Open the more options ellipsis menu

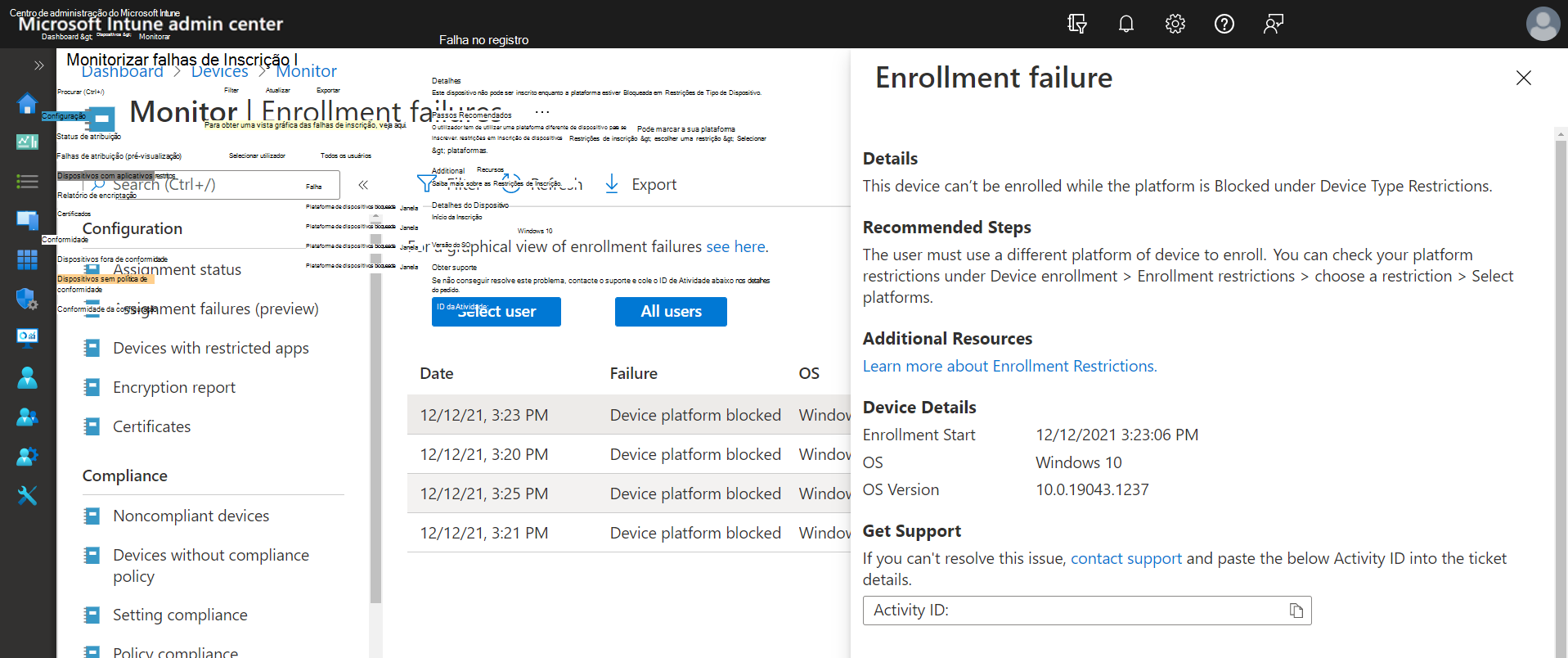542,111
